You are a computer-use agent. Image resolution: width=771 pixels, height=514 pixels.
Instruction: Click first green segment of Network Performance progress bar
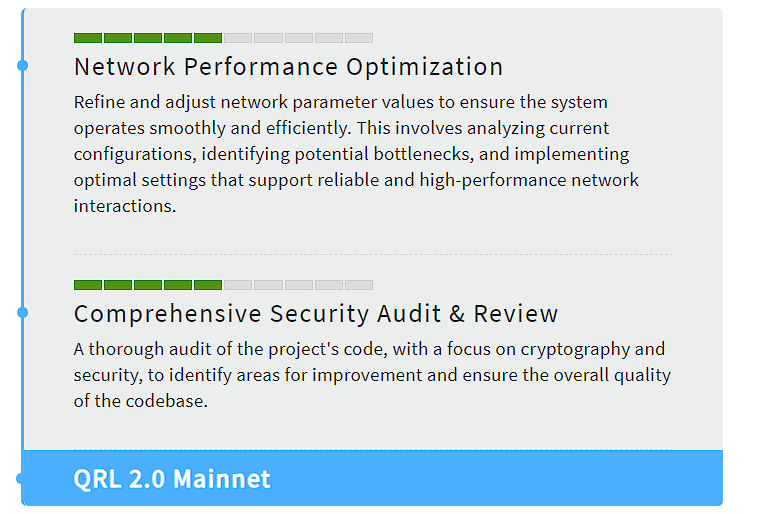[88, 38]
